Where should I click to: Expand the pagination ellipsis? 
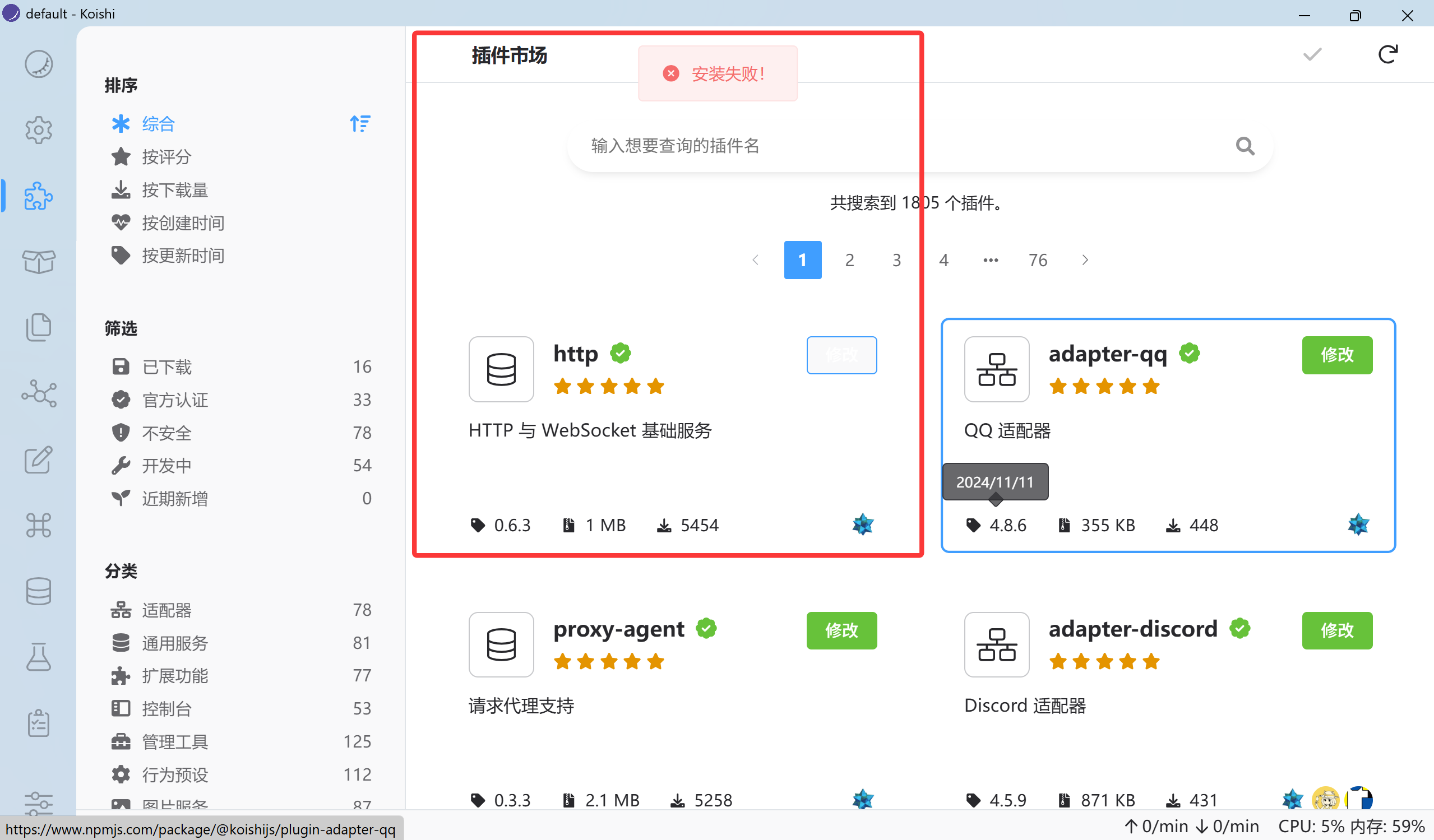pyautogui.click(x=991, y=260)
